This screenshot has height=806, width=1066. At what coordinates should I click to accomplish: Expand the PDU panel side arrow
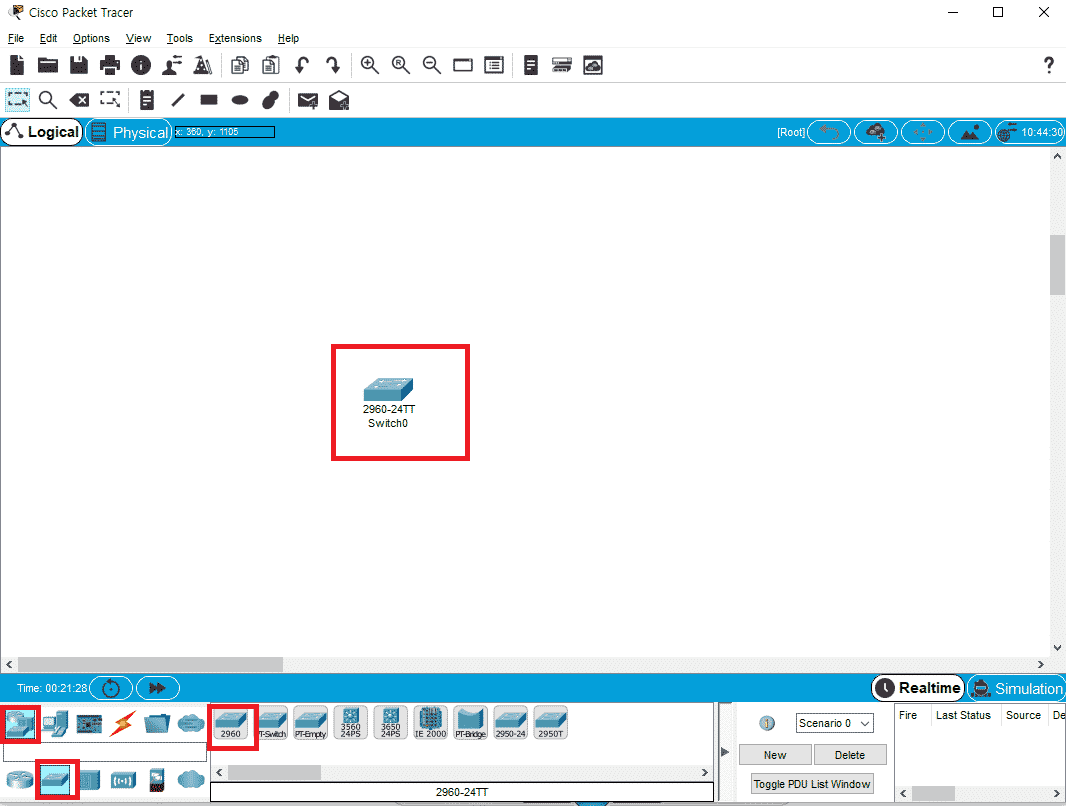coord(726,752)
